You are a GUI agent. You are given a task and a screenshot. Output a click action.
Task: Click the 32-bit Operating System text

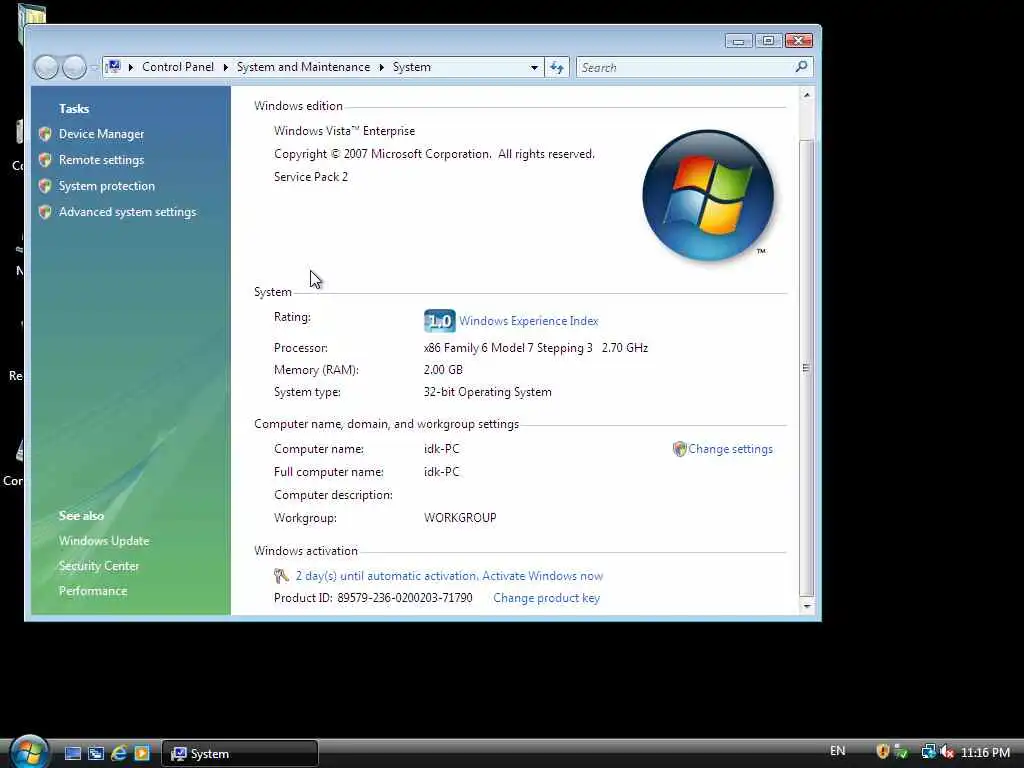click(x=487, y=392)
